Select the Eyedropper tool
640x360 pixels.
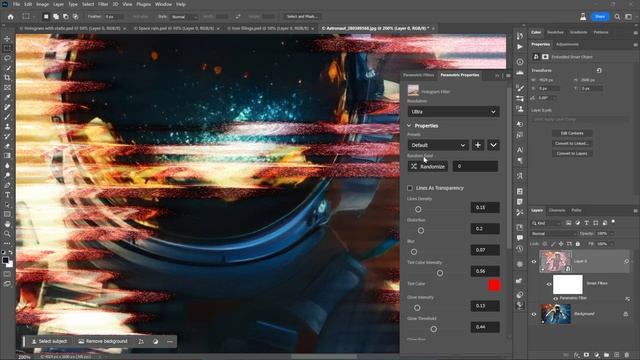[x=7, y=97]
